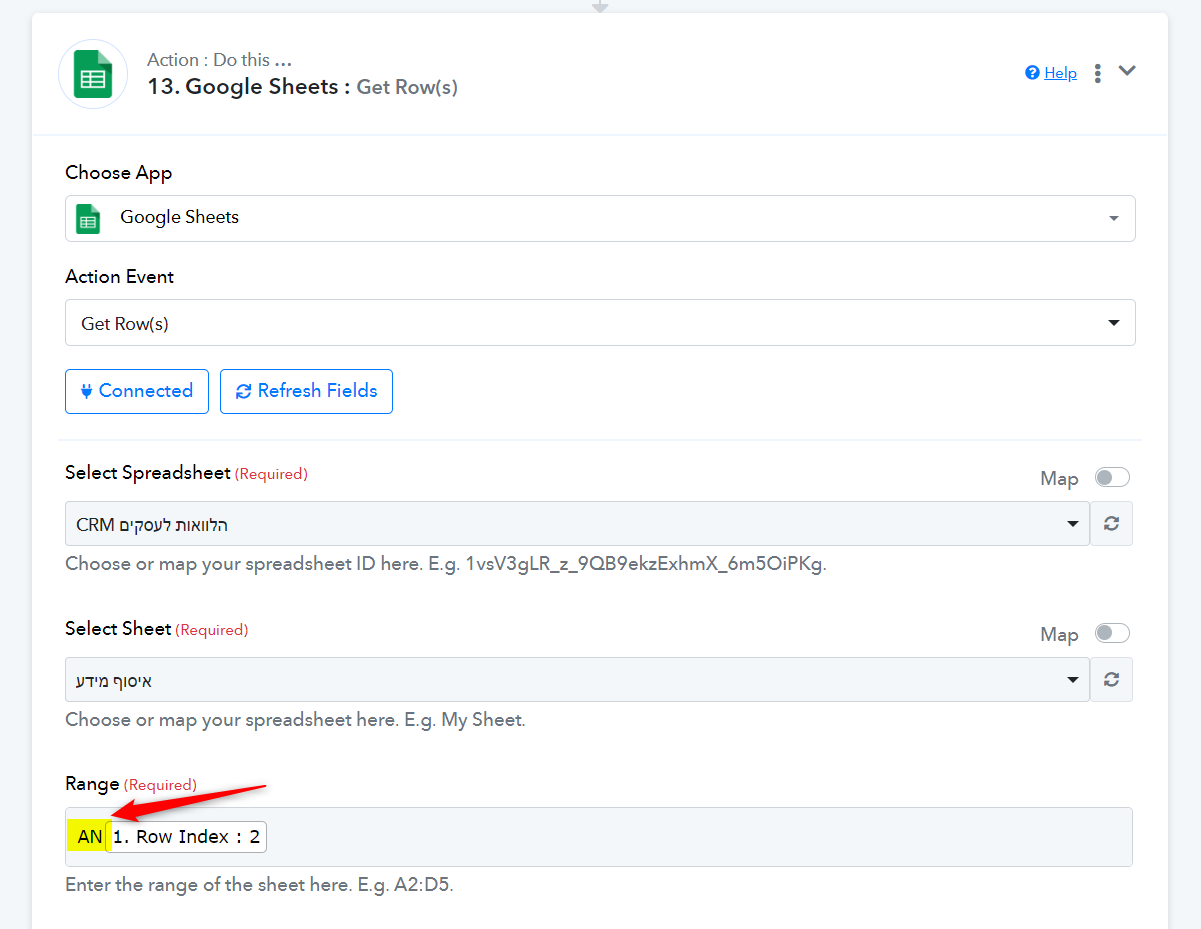Viewport: 1201px width, 929px height.
Task: Open the three-dot options menu
Action: pos(1098,73)
